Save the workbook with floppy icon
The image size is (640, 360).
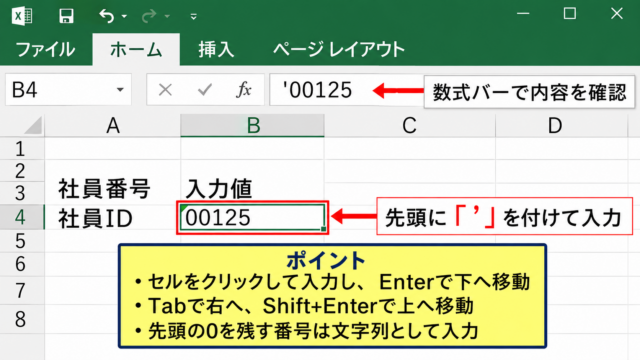point(66,16)
